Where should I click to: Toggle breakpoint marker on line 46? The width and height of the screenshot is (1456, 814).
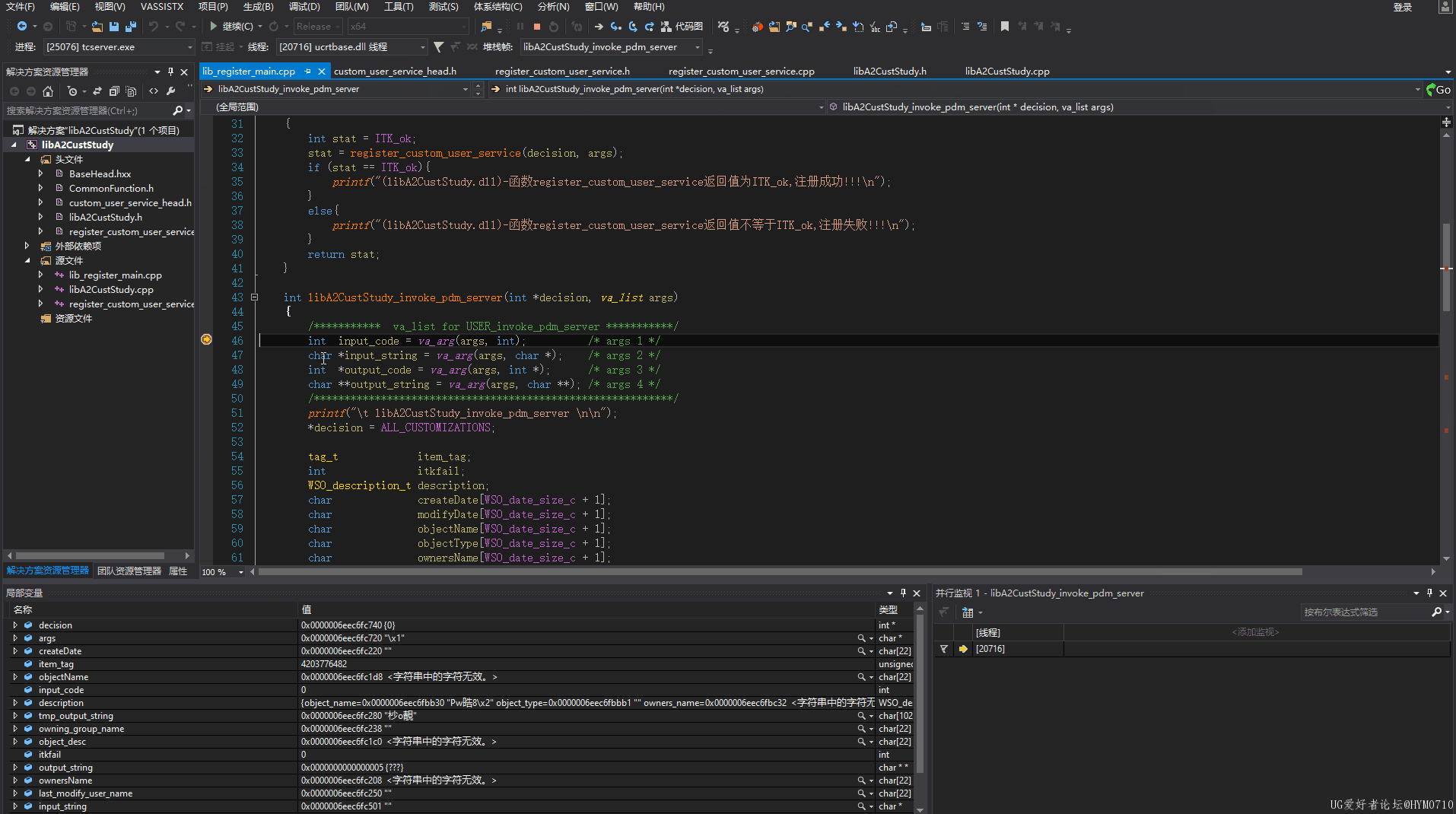pos(206,340)
